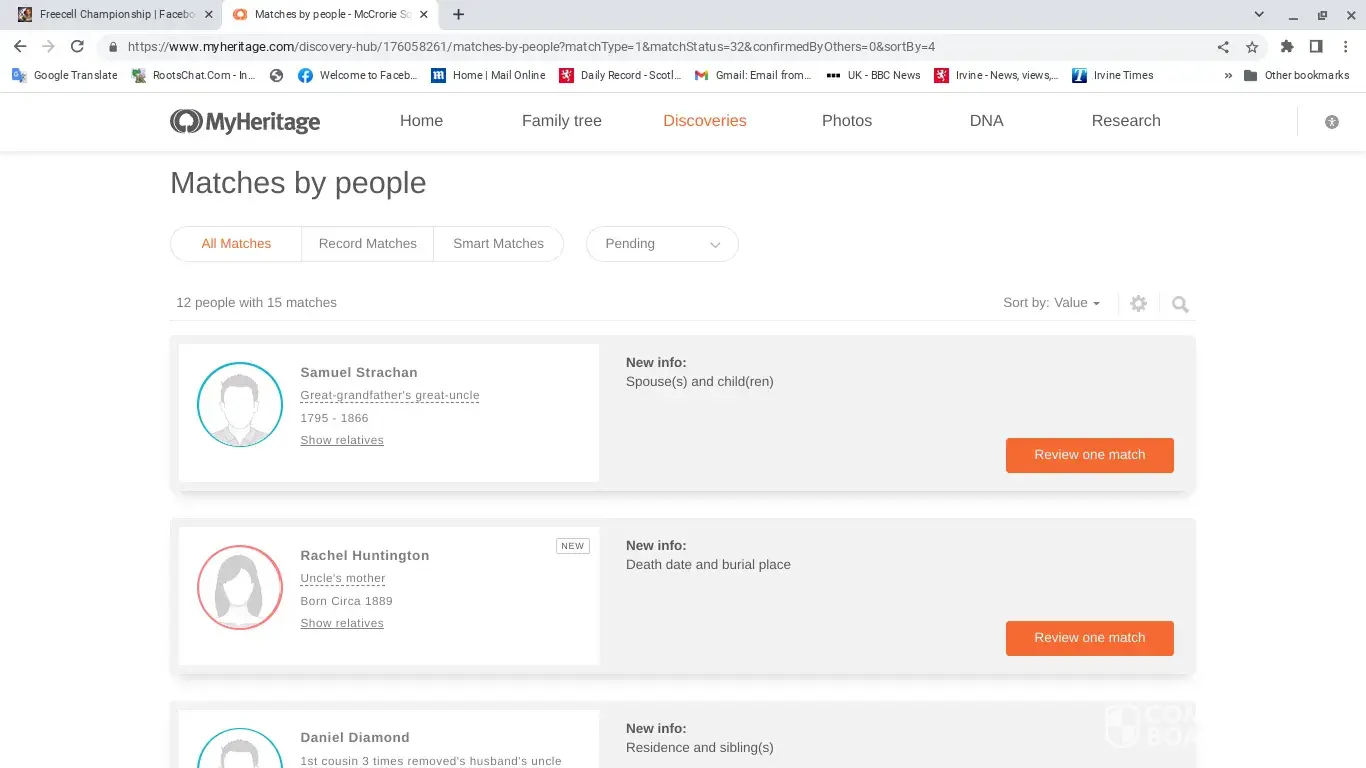Reload the page
The height and width of the screenshot is (768, 1366).
click(77, 47)
